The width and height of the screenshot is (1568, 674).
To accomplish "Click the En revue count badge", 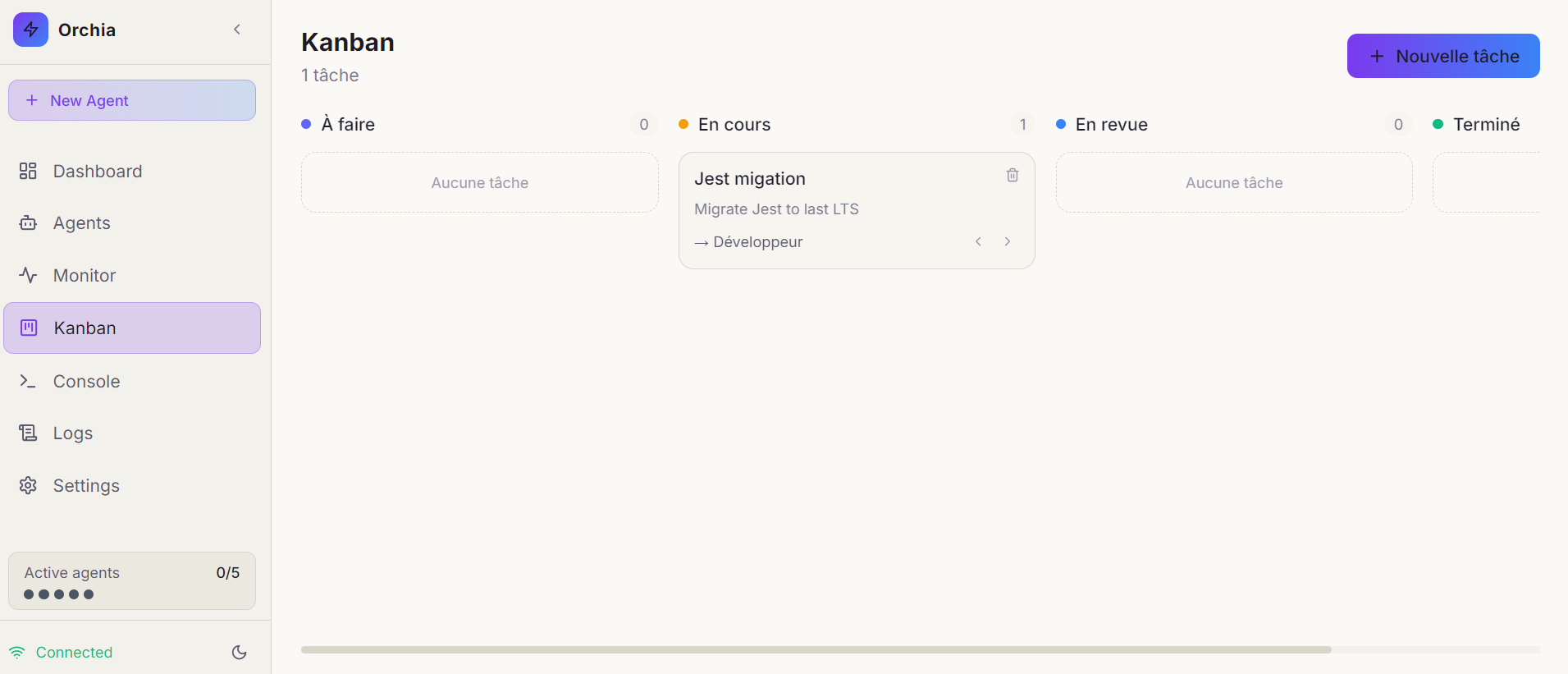I will click(1398, 125).
